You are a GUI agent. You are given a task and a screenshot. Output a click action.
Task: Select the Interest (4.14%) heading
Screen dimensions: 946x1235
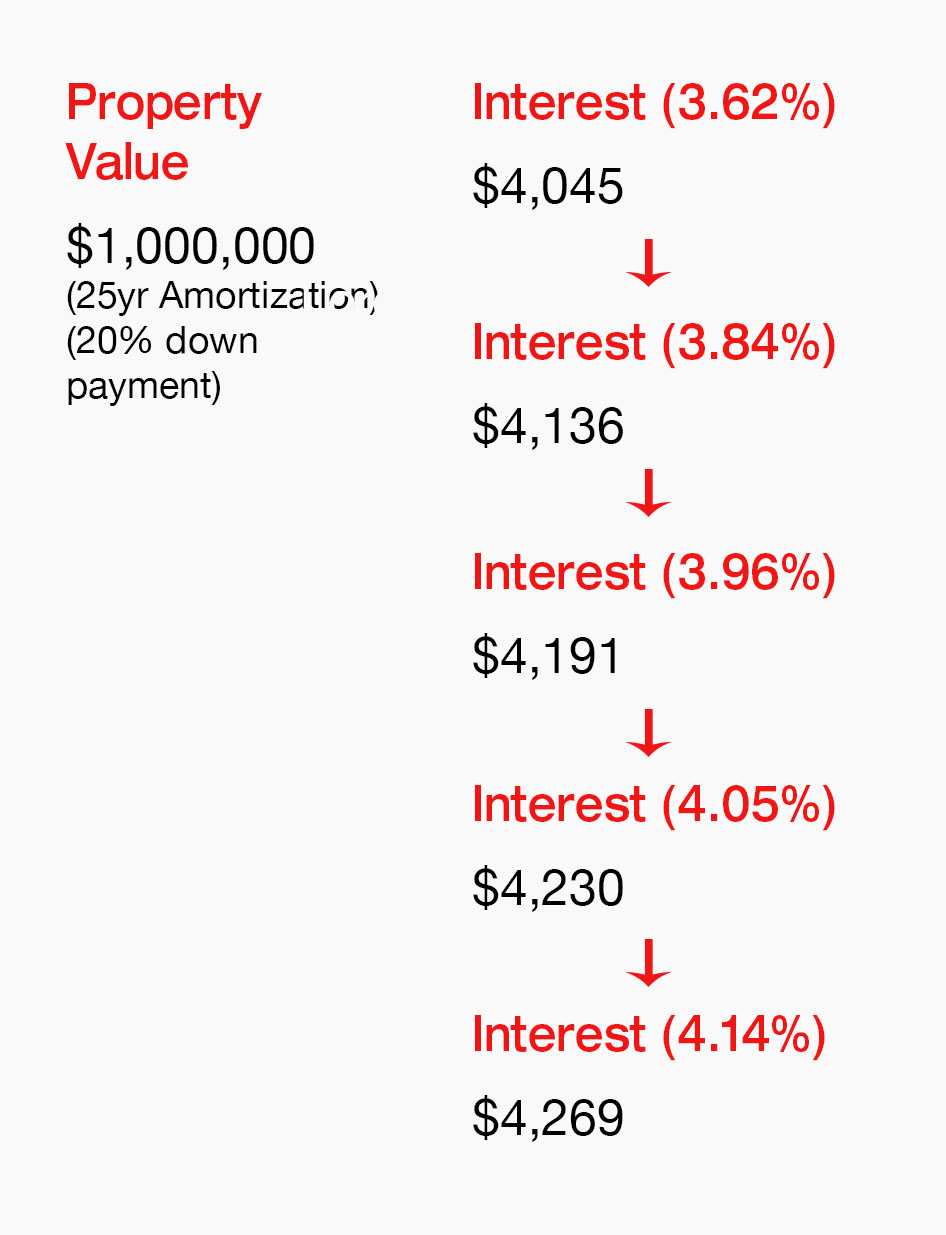coord(649,1035)
